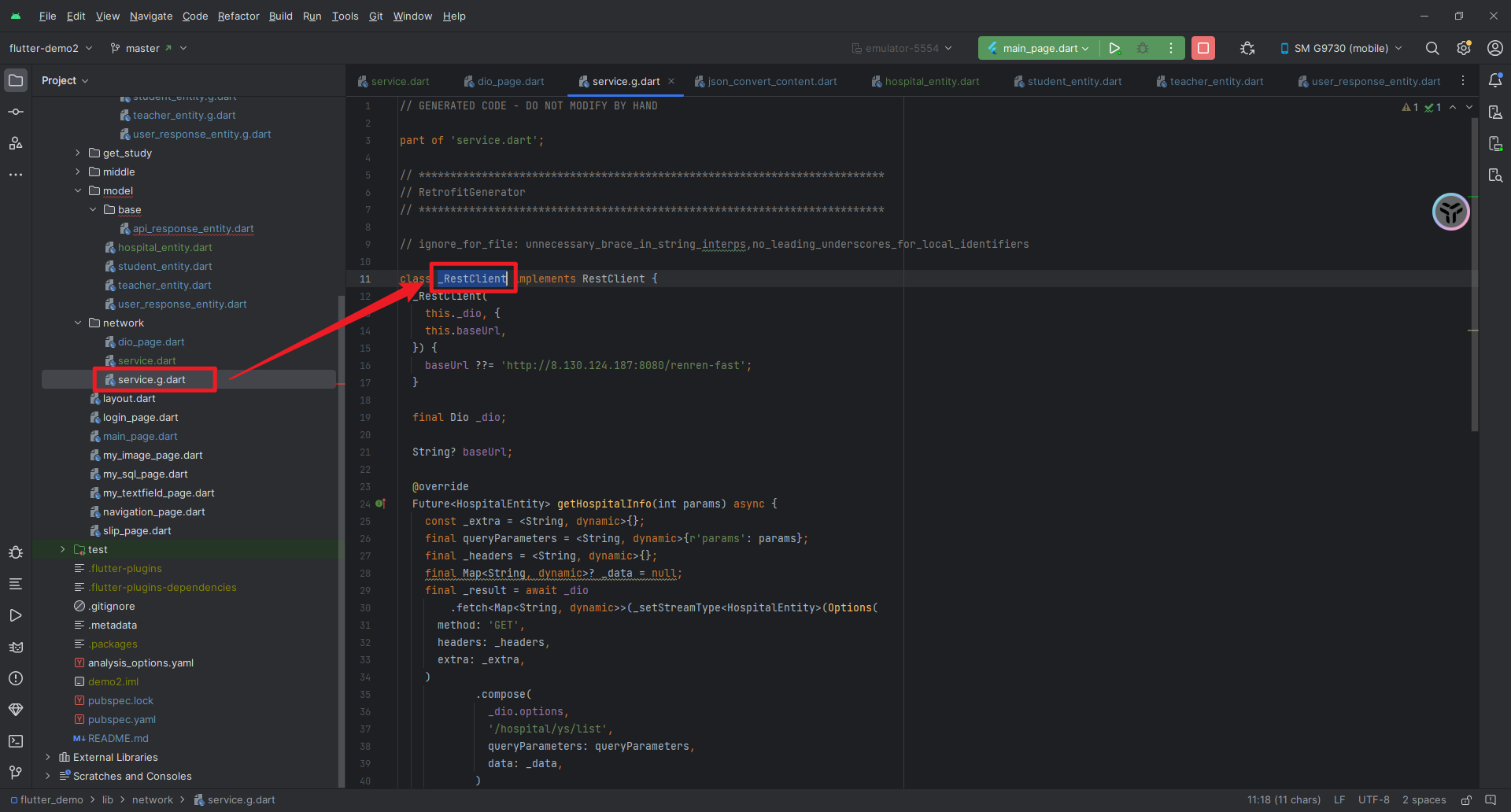Collapse the base folder
Screen dimensions: 1511x812
pos(93,209)
